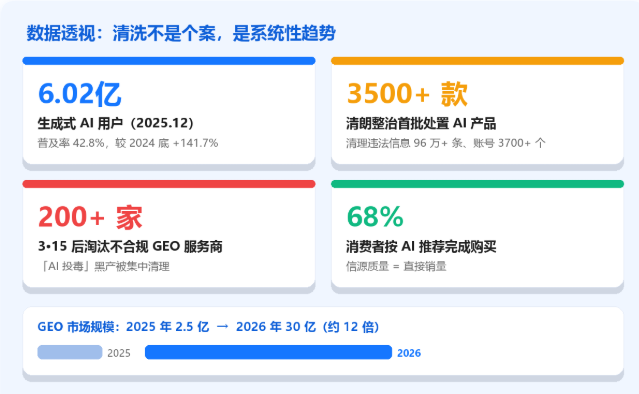Click the 200+ 家 red statistic

pyautogui.click(x=90, y=217)
